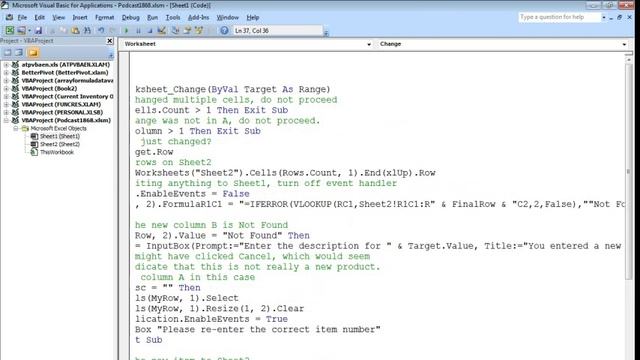Open the Insert UserForm dropdown arrow
This screenshot has width=640, height=360.
pyautogui.click(x=29, y=31)
